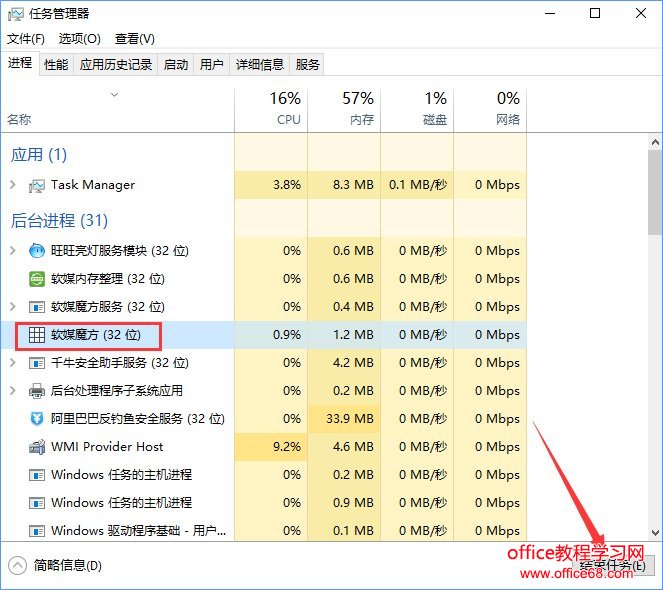The width and height of the screenshot is (663, 590).
Task: Click the WMI Provider Host icon
Action: point(37,447)
